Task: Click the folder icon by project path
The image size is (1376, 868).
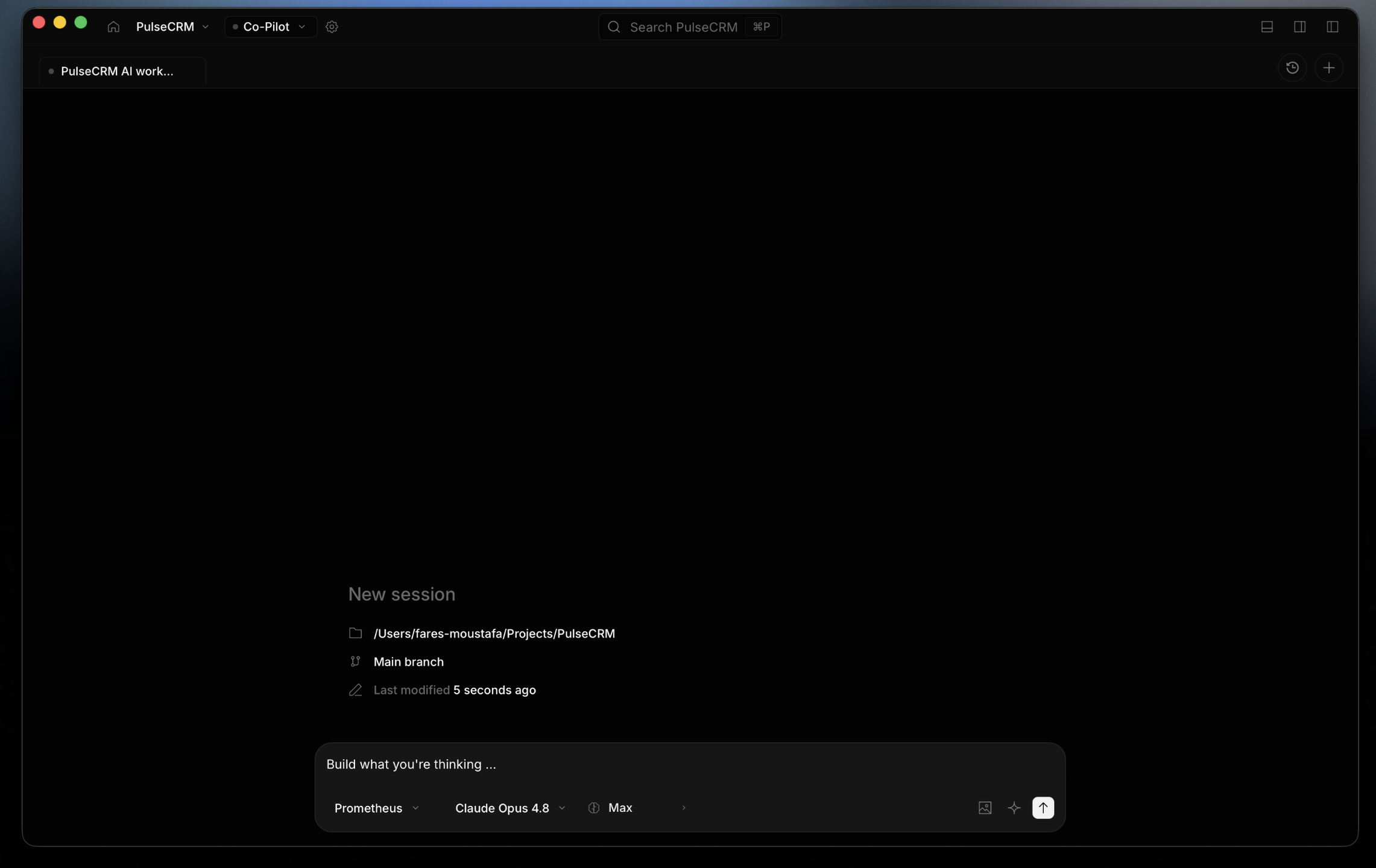Action: pos(355,633)
